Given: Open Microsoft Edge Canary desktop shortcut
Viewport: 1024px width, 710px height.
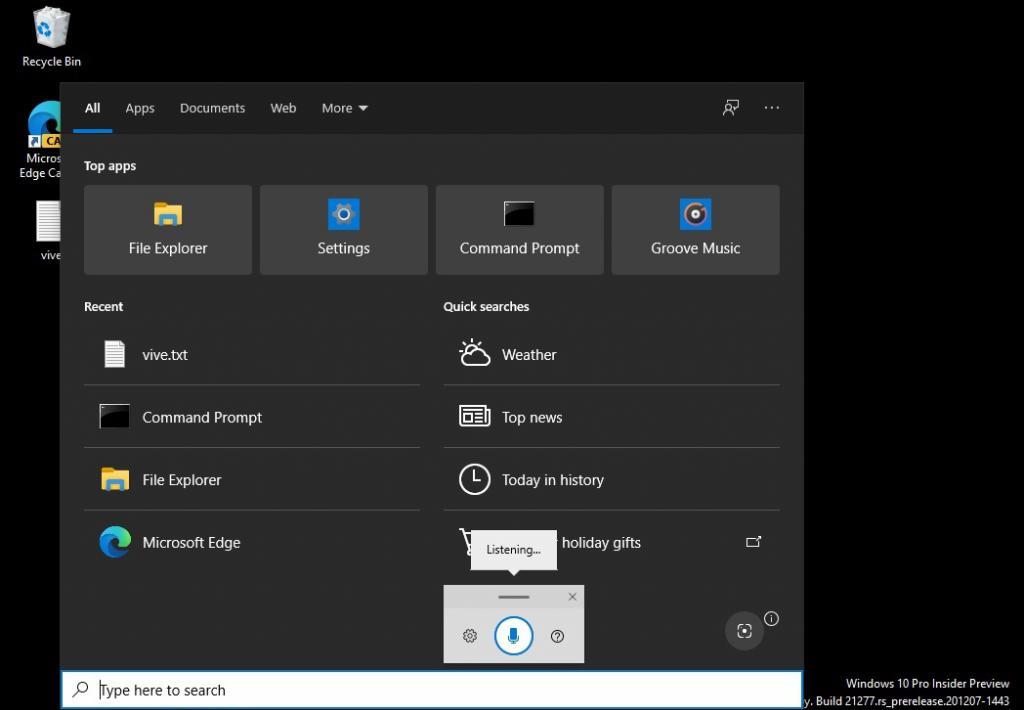Looking at the screenshot, I should tap(43, 139).
